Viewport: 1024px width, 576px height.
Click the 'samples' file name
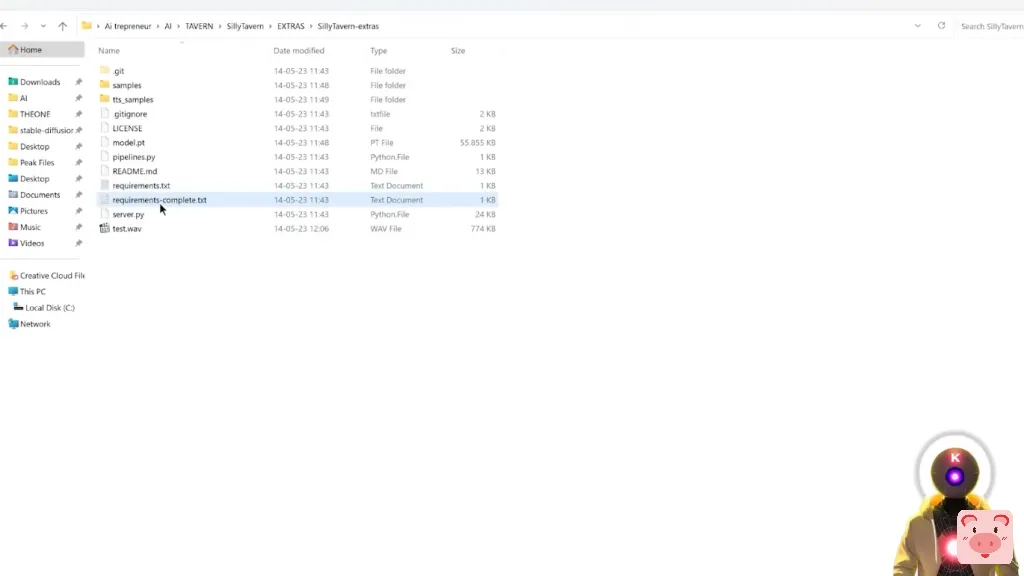(127, 85)
